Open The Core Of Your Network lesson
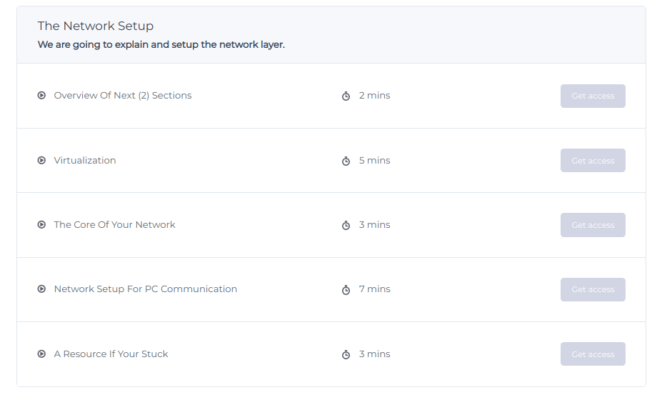667x400 pixels. point(114,225)
